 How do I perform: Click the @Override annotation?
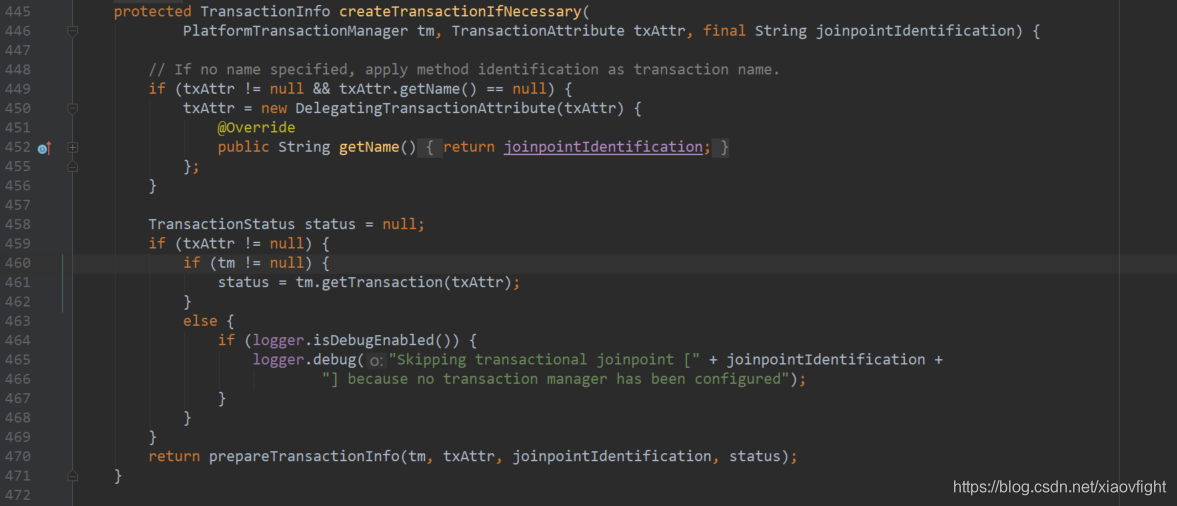[x=256, y=128]
